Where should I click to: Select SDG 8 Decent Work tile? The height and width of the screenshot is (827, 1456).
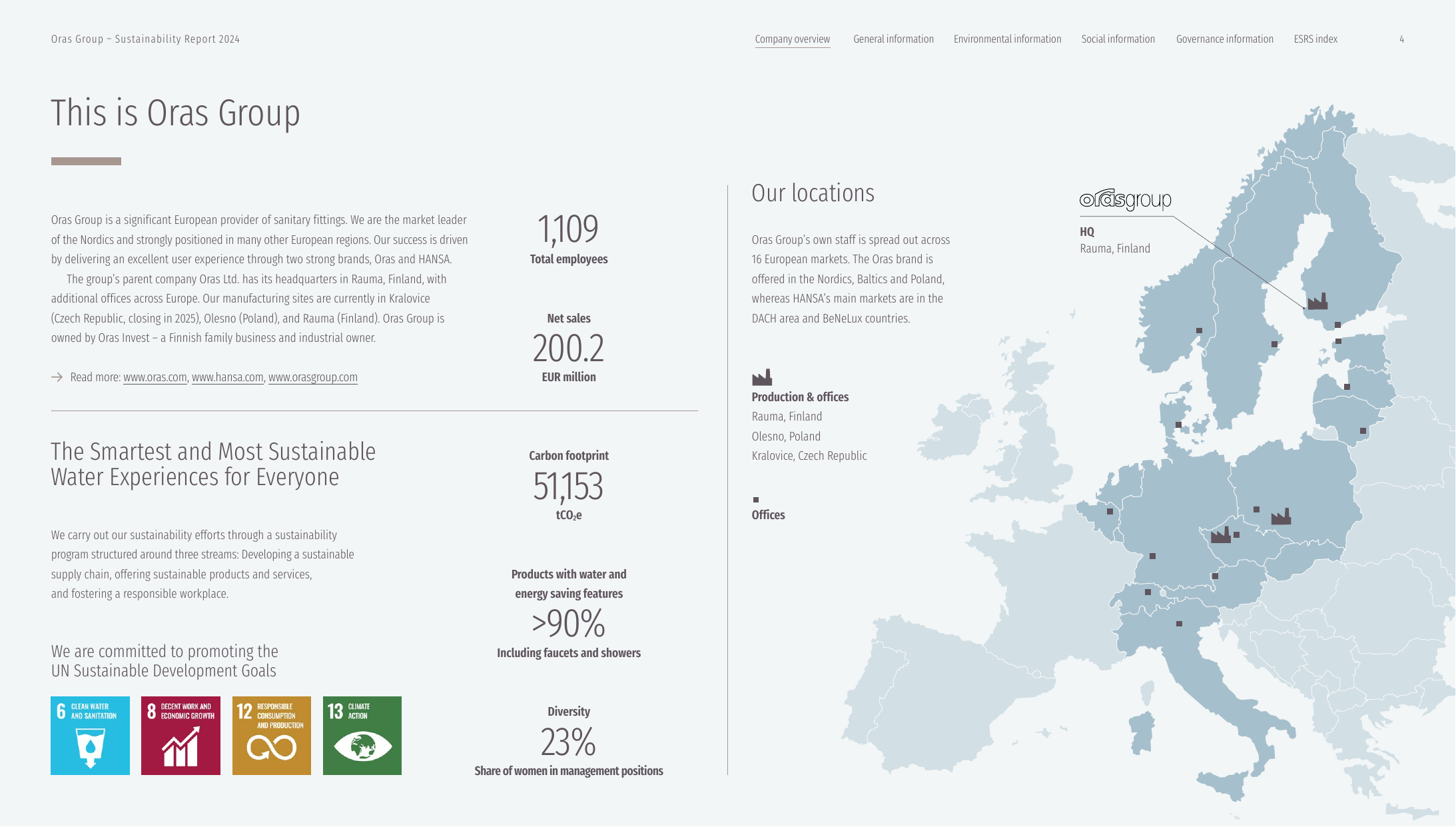(181, 736)
